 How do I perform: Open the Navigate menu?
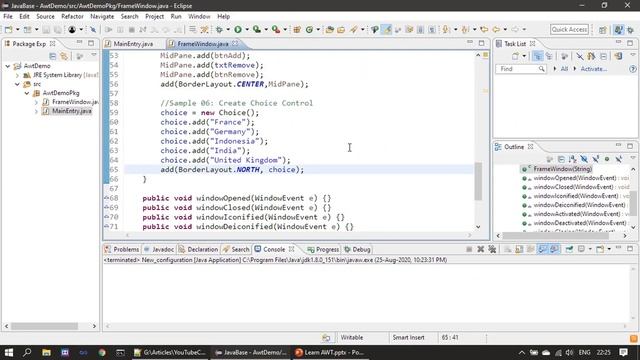(102, 16)
